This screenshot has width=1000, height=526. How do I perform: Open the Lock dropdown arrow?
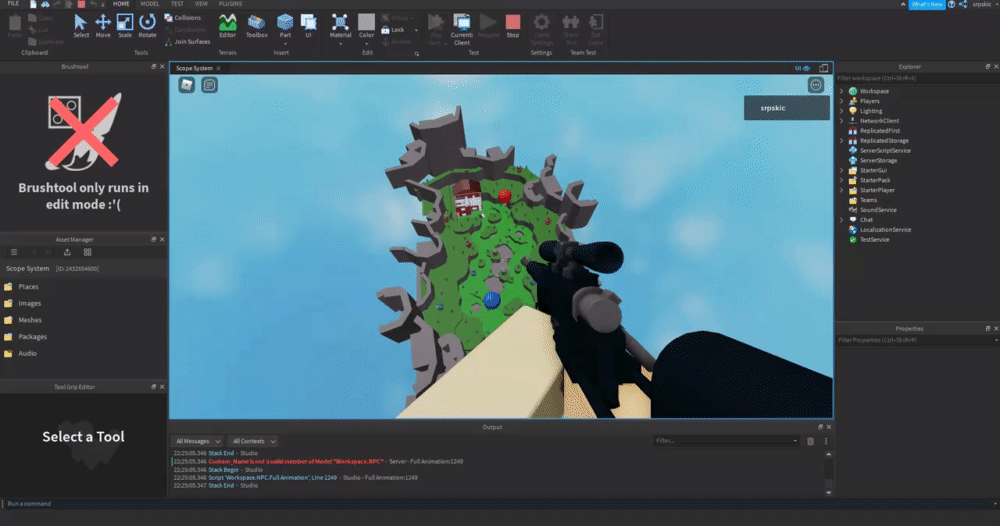point(416,30)
